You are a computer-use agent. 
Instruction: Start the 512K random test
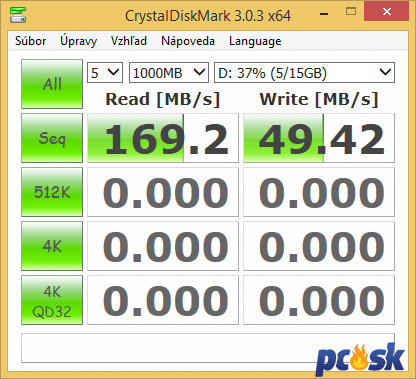click(52, 192)
